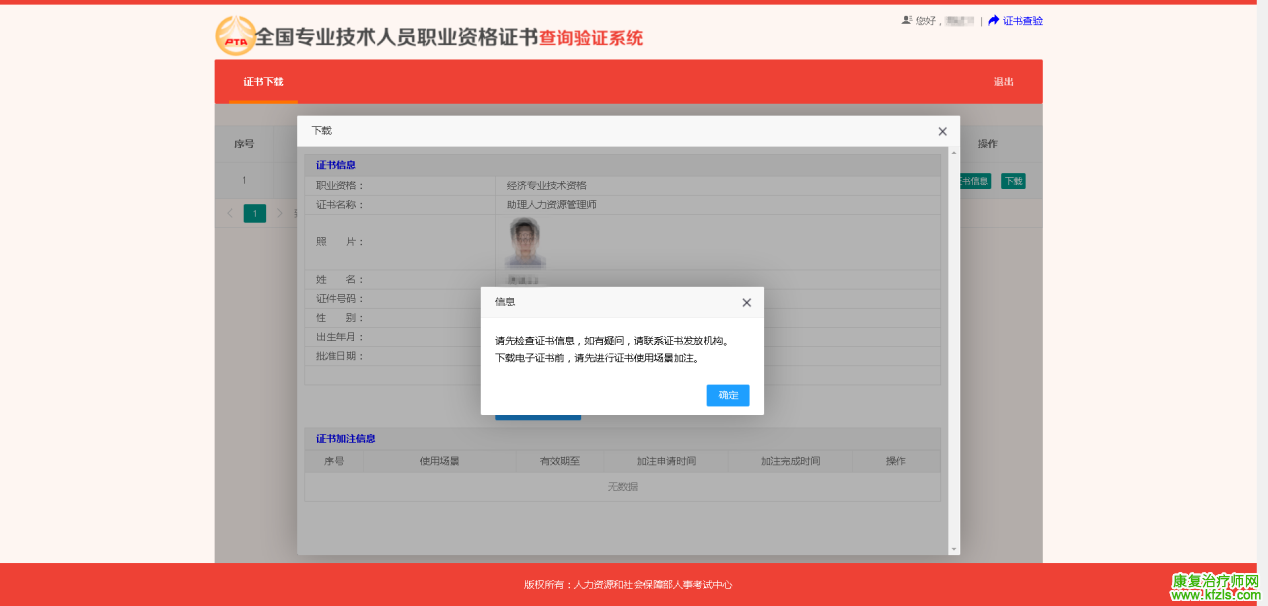Click the site title 全国专业技术人员职业资格证书

click(x=396, y=37)
